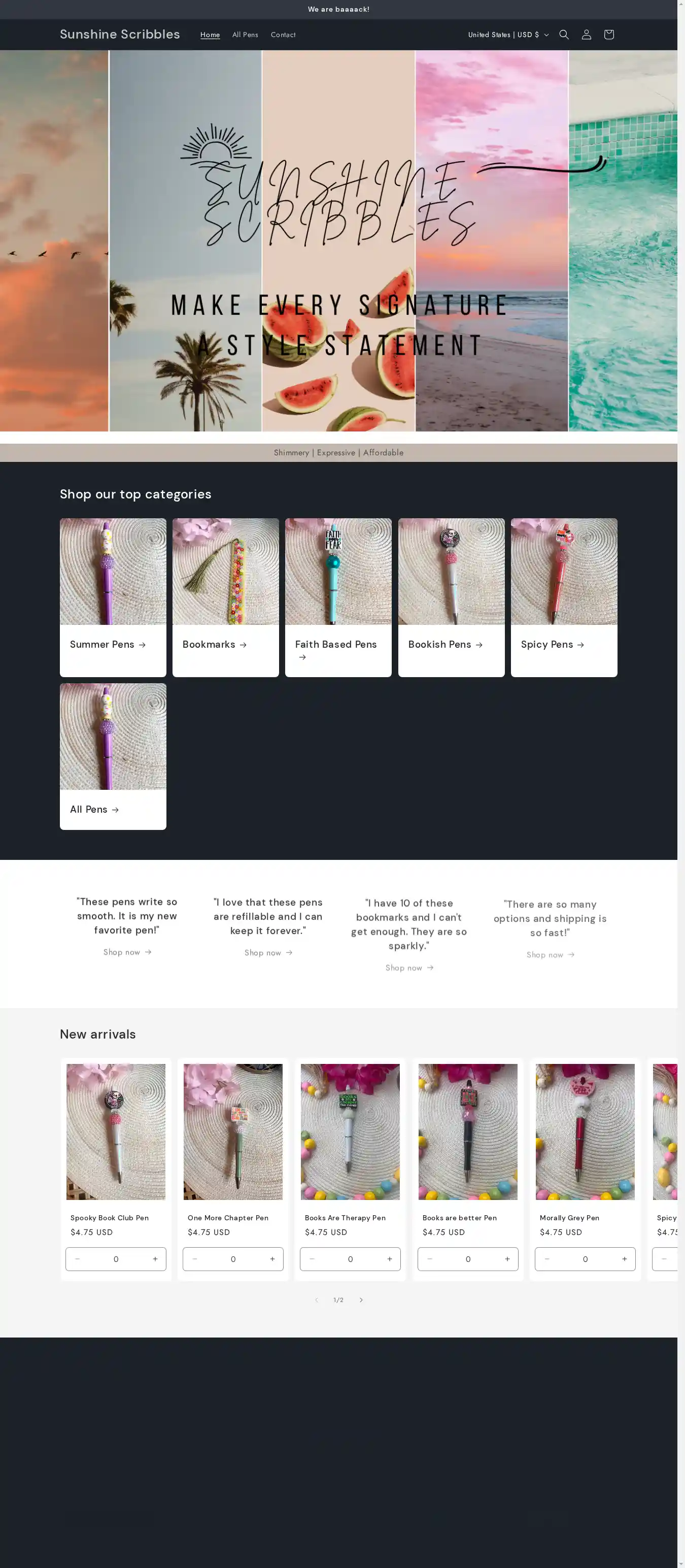Image resolution: width=685 pixels, height=1568 pixels.
Task: Open the shopping cart icon
Action: click(608, 35)
